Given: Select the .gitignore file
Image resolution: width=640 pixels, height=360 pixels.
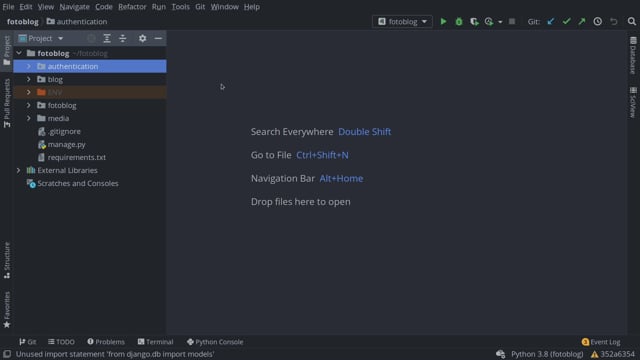Looking at the screenshot, I should tap(64, 131).
